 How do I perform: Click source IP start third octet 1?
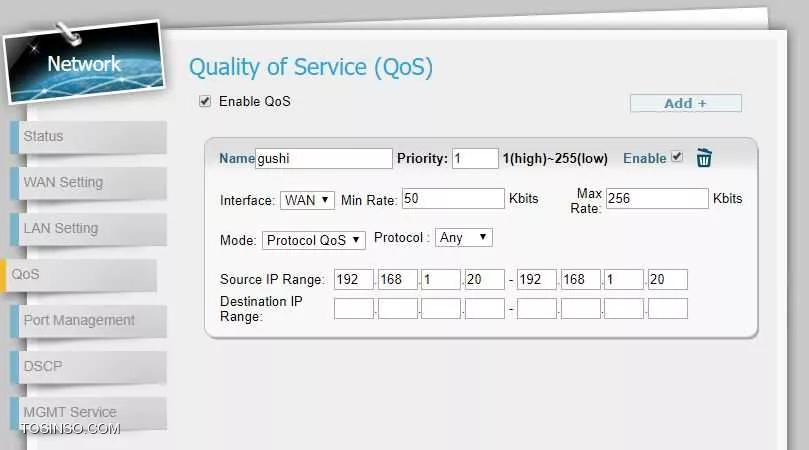pyautogui.click(x=441, y=279)
